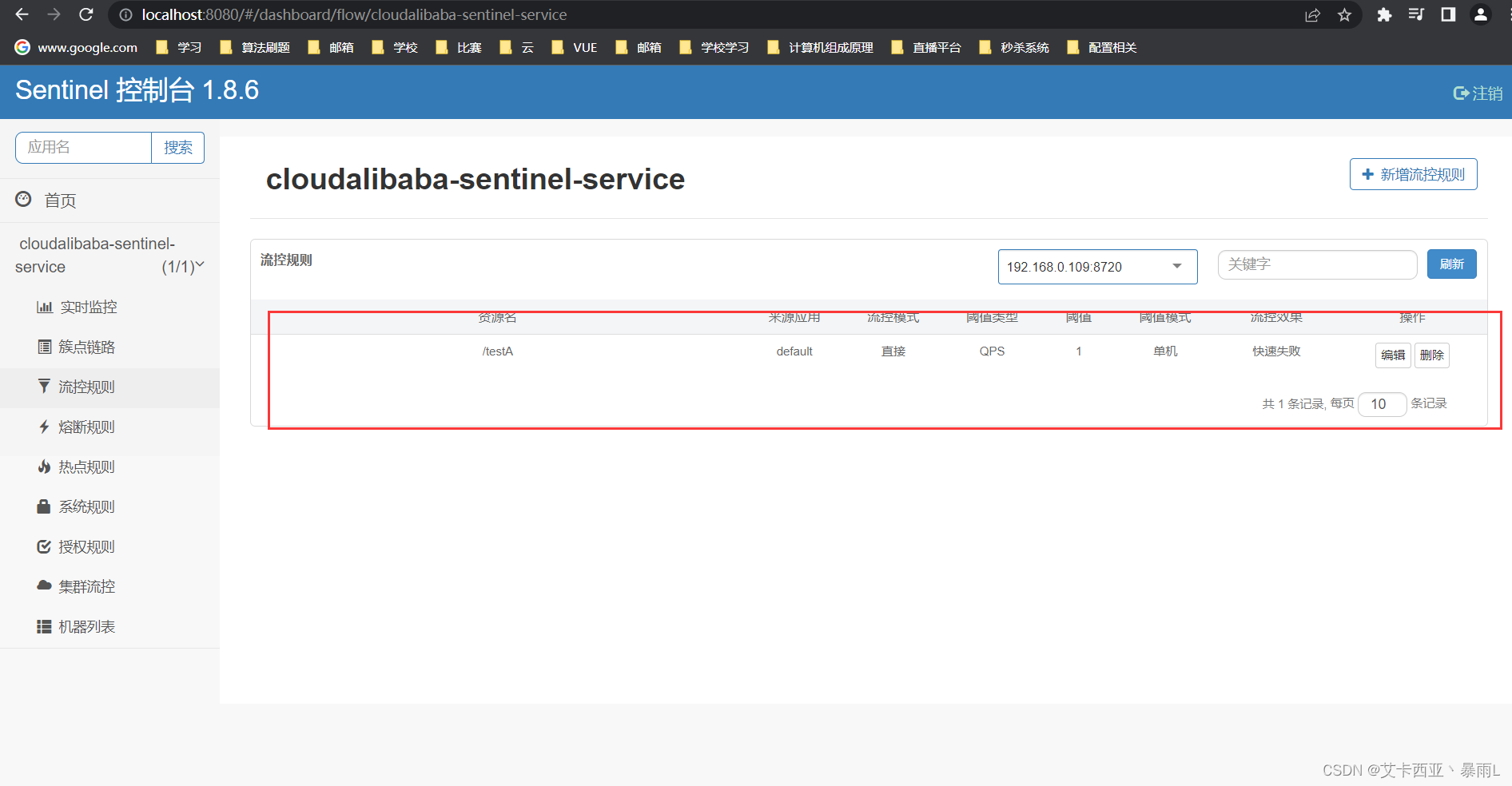
Task: Click the 热点规则 flame icon
Action: tap(45, 466)
